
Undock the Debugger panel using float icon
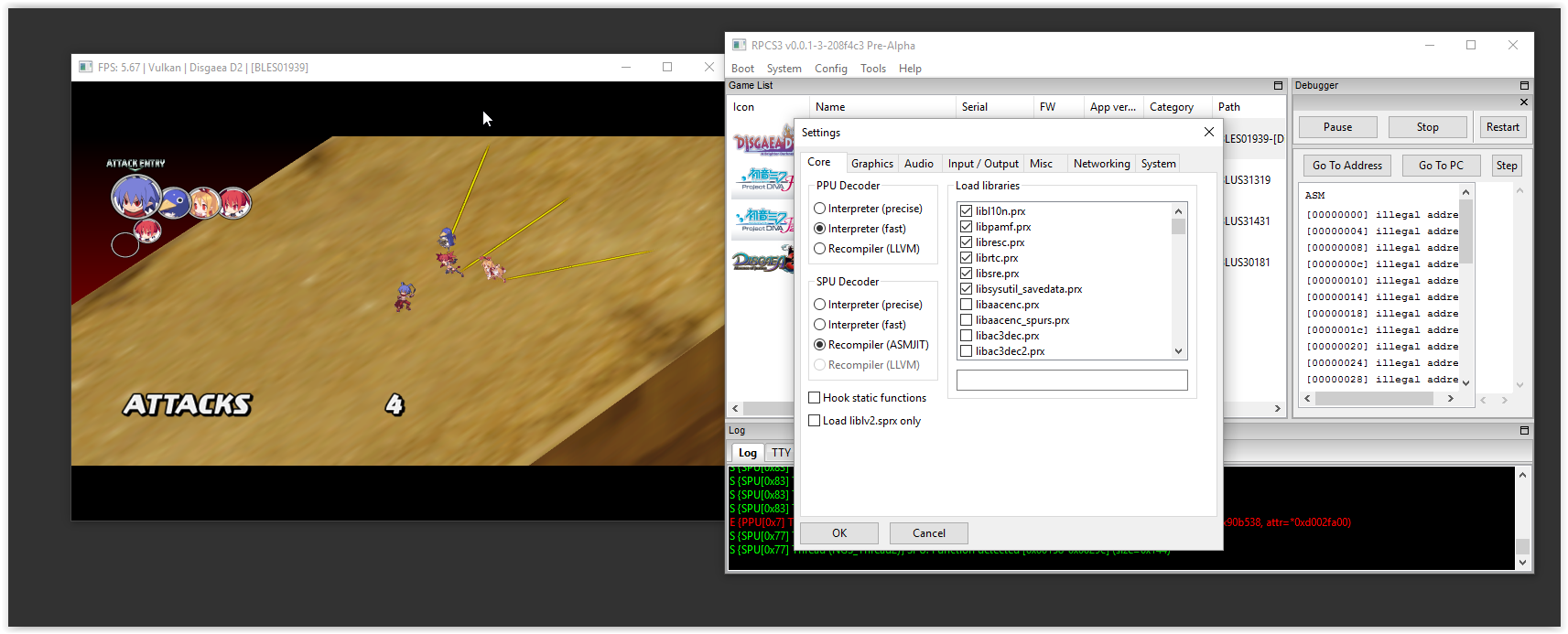pos(1524,86)
